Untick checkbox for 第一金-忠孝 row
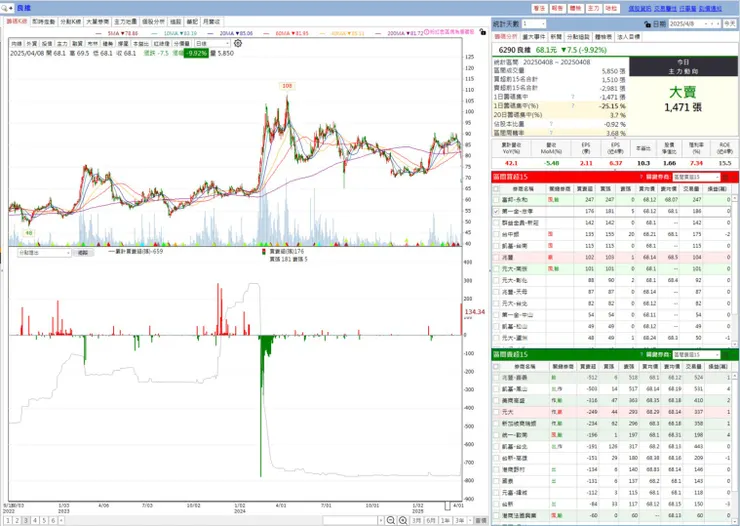Viewport: 740px width, 526px height. click(x=496, y=211)
